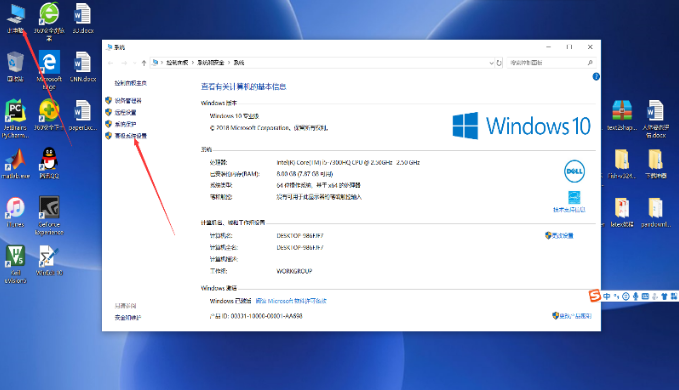Open Remote settings in left sidebar
This screenshot has height=390, width=679.
125,113
